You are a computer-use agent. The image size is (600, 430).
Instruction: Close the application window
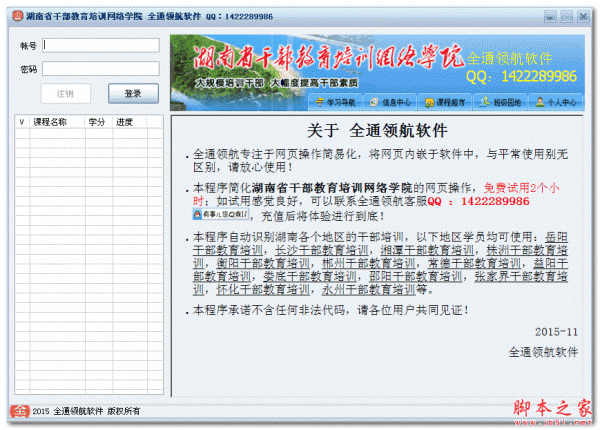click(x=583, y=16)
